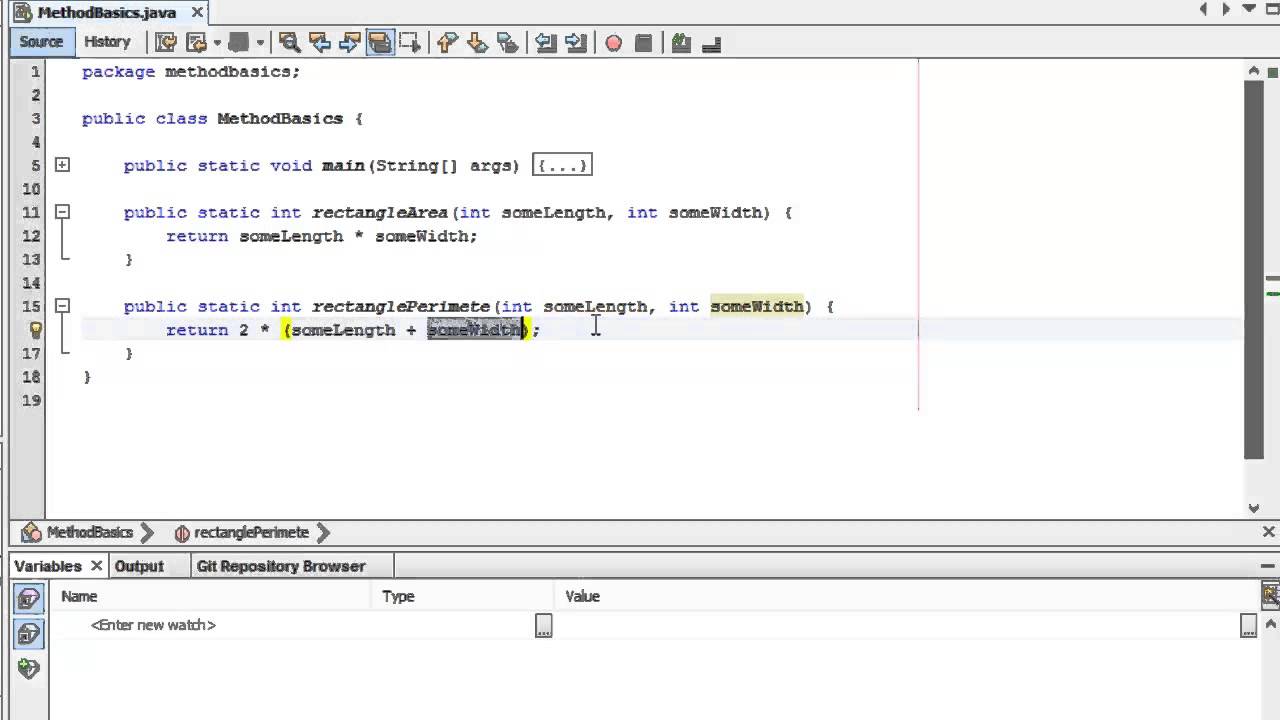1280x720 pixels.
Task: Click the collapsed {...} code block marker
Action: 563,165
